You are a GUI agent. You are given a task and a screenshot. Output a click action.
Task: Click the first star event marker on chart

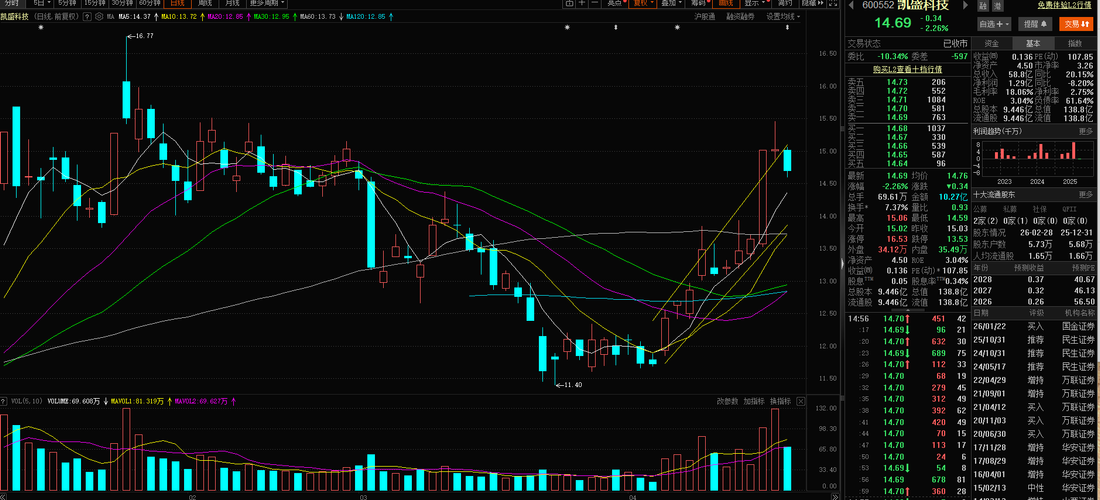(41, 27)
